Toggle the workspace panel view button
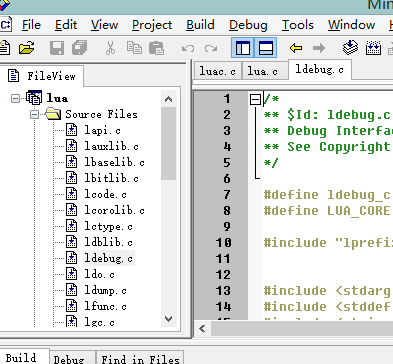 tap(243, 48)
